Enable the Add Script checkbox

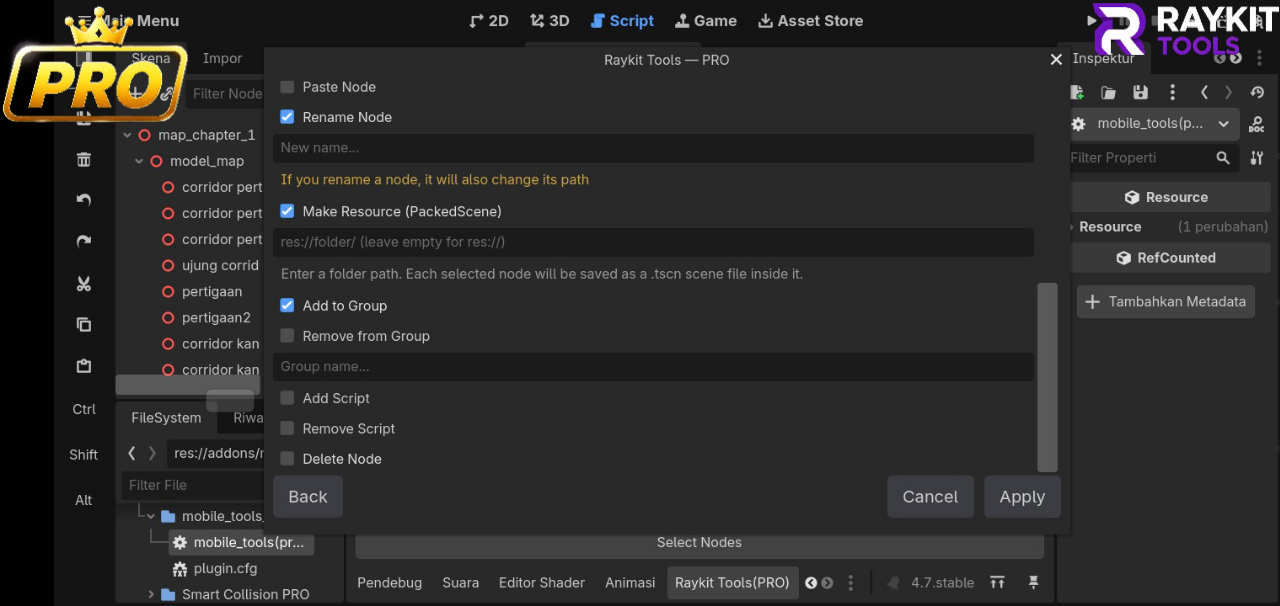pos(287,398)
